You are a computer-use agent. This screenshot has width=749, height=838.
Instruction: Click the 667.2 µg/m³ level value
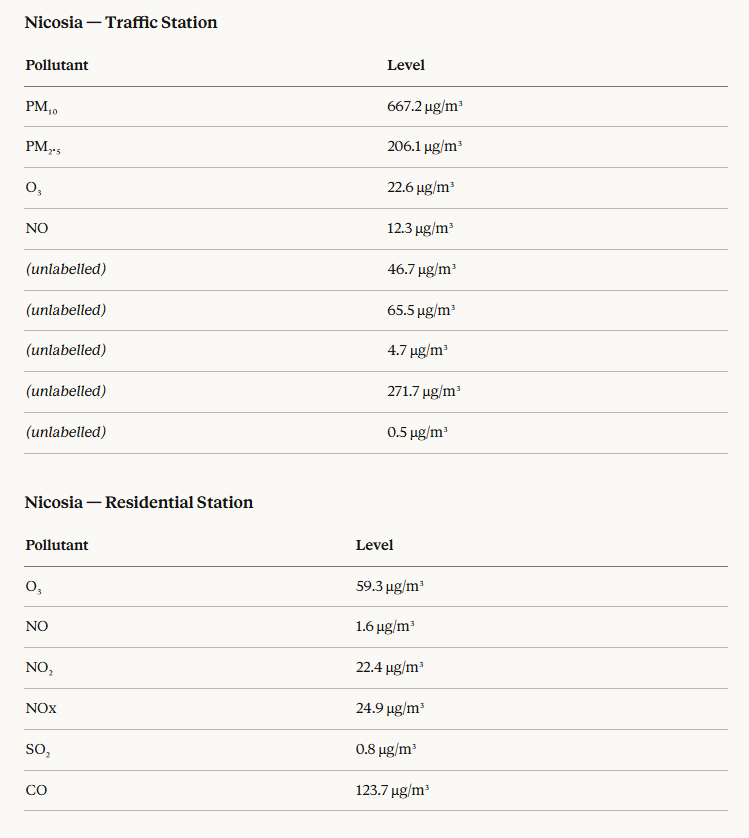click(424, 106)
